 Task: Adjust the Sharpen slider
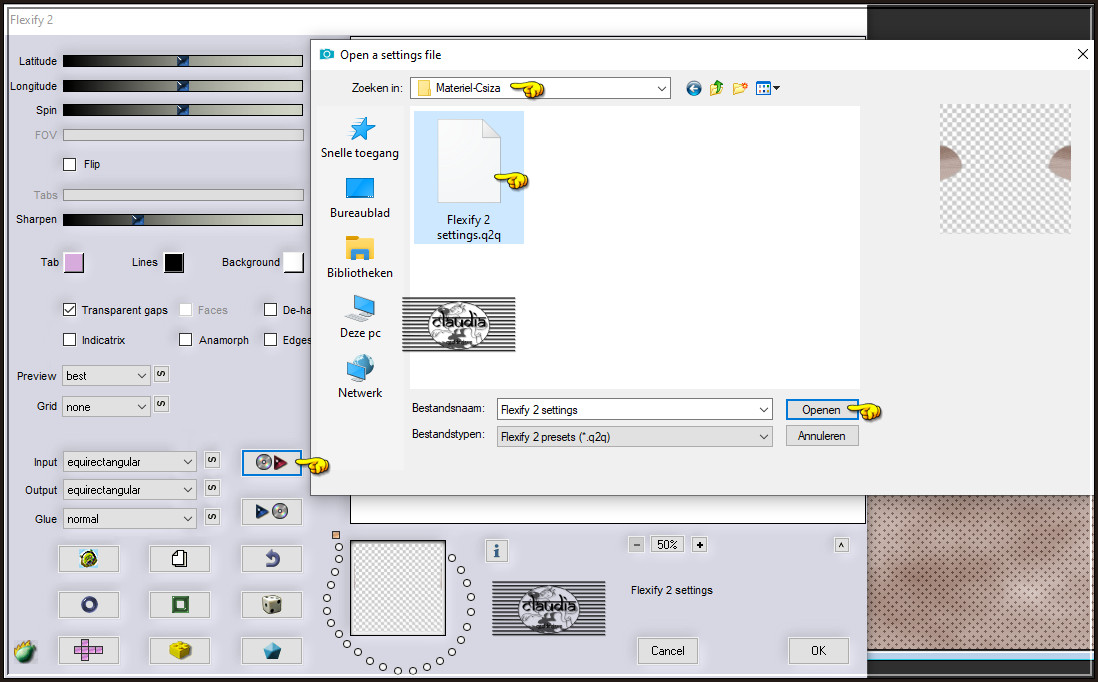(x=183, y=220)
